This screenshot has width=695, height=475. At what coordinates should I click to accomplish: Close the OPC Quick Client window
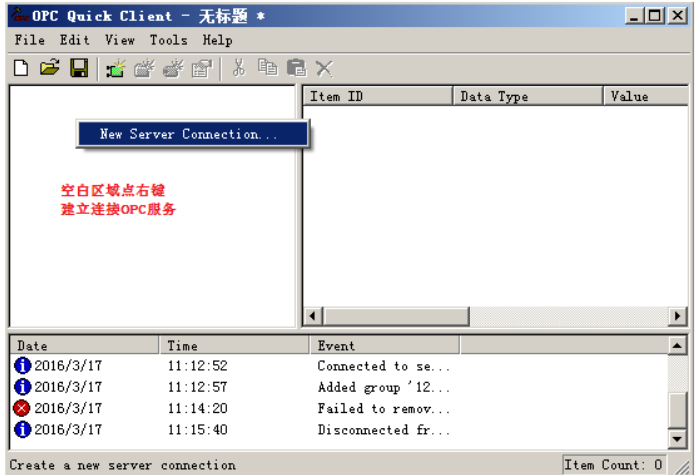tap(678, 16)
